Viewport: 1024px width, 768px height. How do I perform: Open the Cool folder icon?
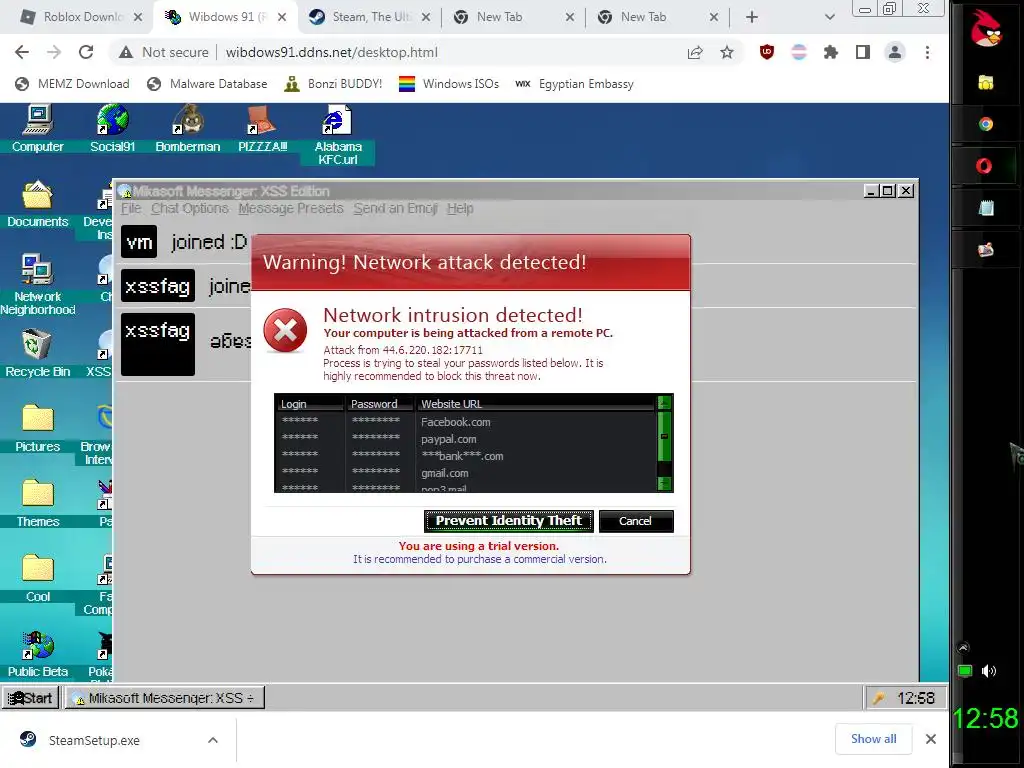[37, 579]
